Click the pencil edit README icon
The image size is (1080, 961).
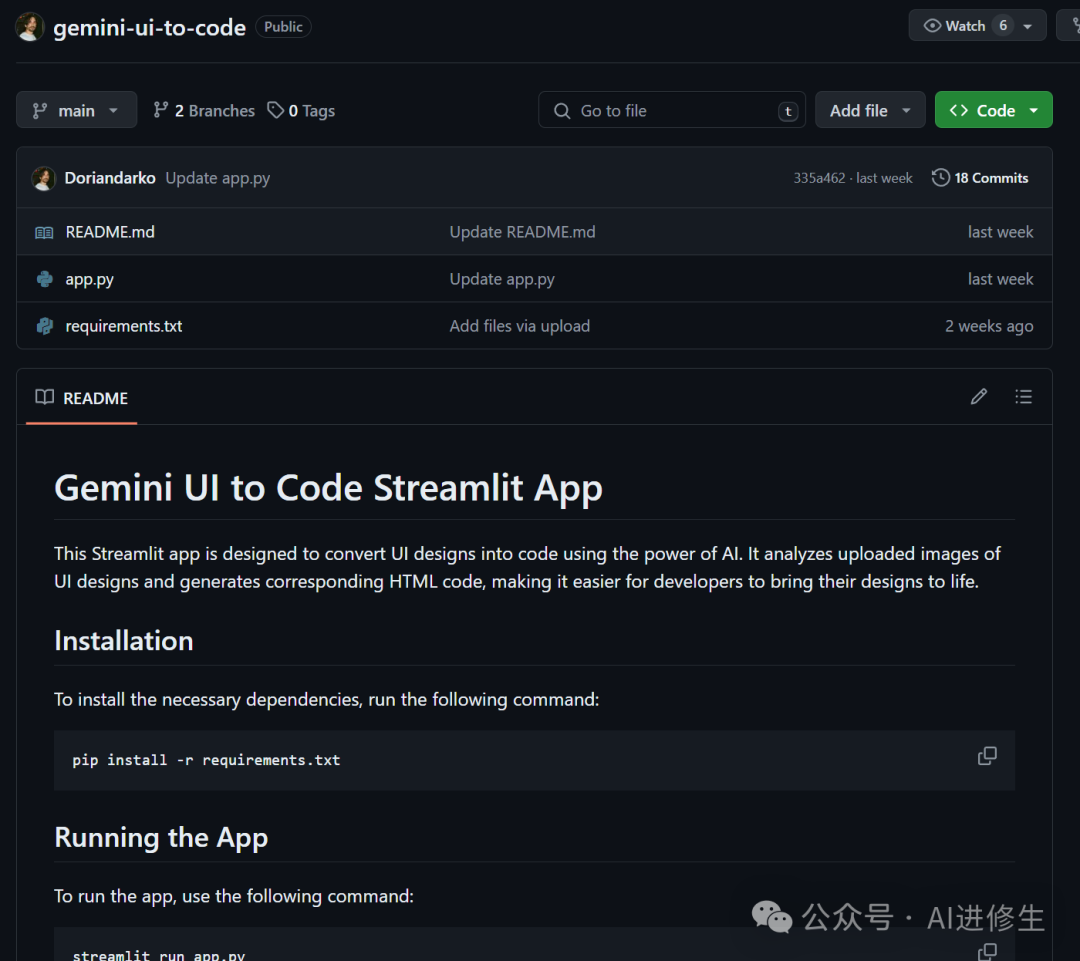point(979,396)
